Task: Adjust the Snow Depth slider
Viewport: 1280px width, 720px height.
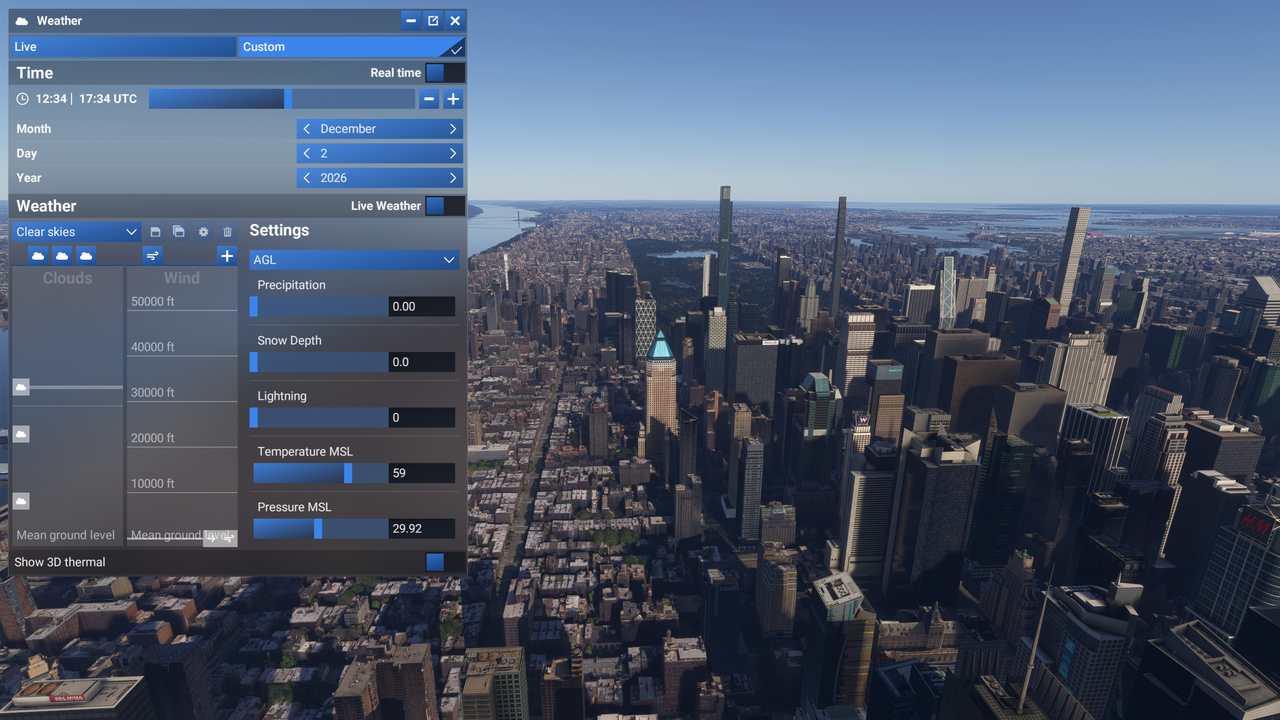Action: click(x=319, y=362)
